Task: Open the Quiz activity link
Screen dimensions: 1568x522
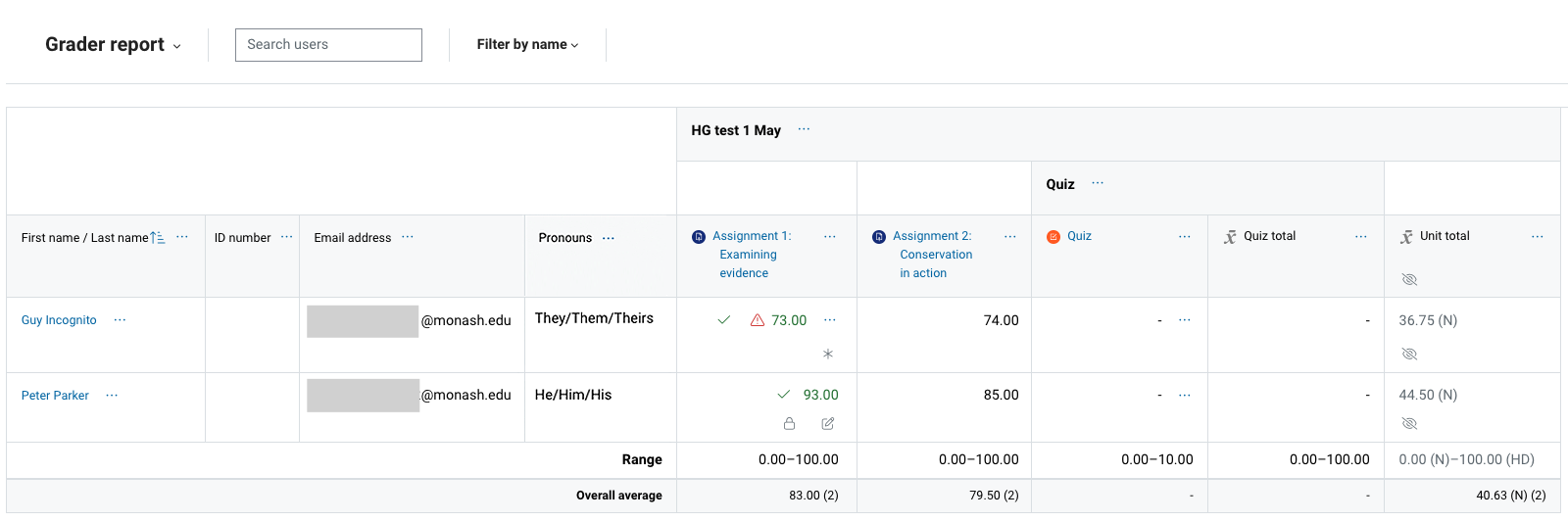Action: tap(1079, 236)
